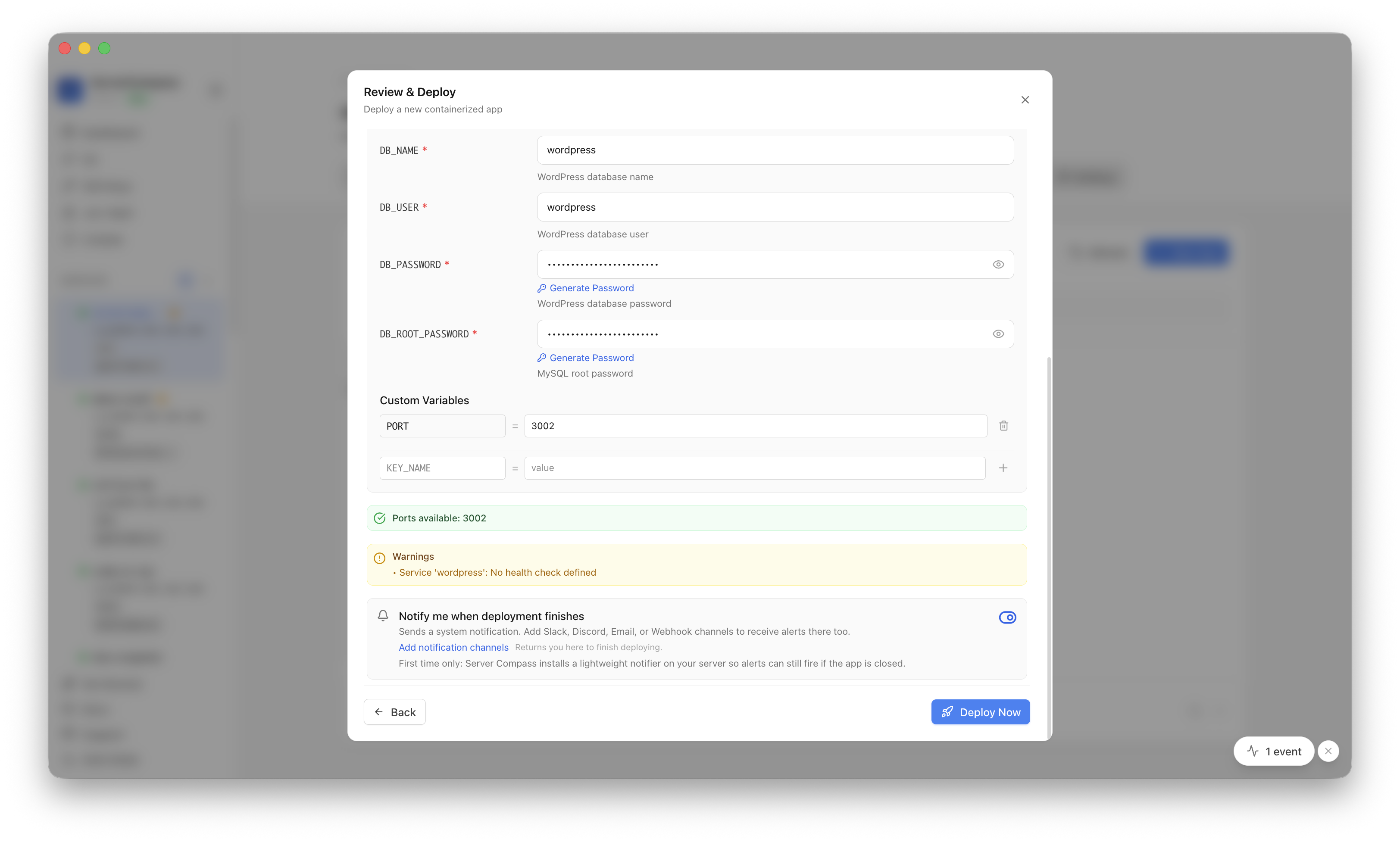Generate a password for DB_ROOT_PASSWORD
This screenshot has height=842, width=1400.
tap(586, 358)
